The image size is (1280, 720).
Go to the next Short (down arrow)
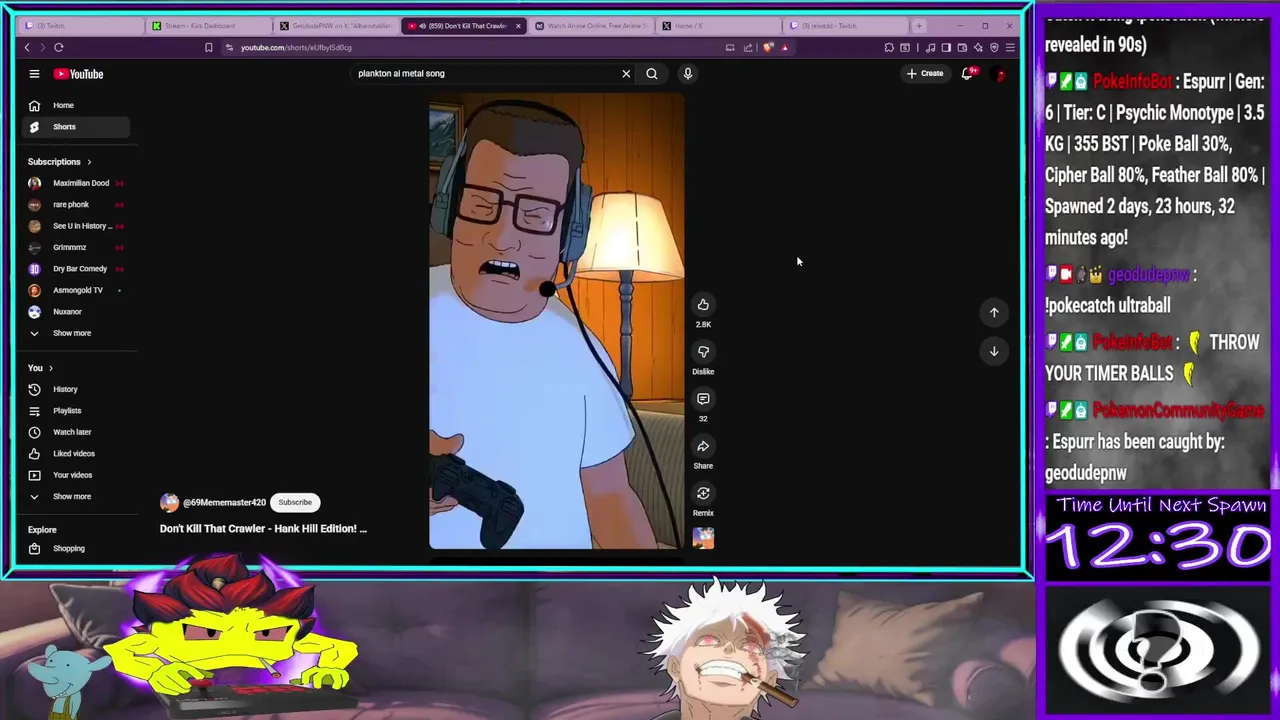994,351
